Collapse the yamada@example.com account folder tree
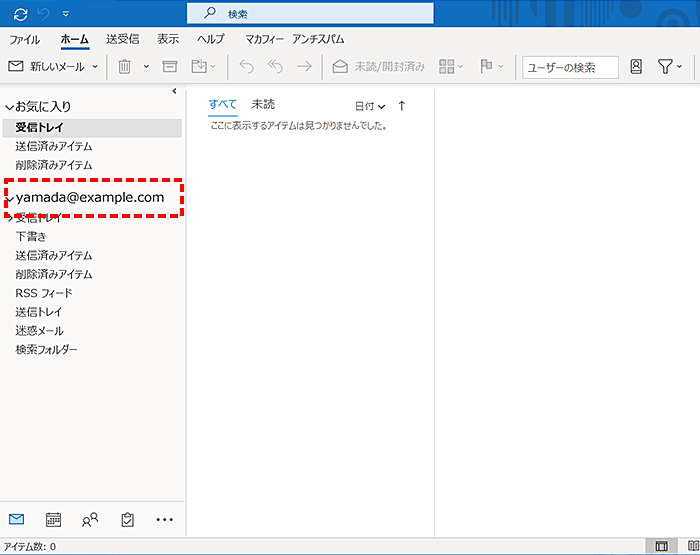The image size is (700, 555). click(9, 198)
